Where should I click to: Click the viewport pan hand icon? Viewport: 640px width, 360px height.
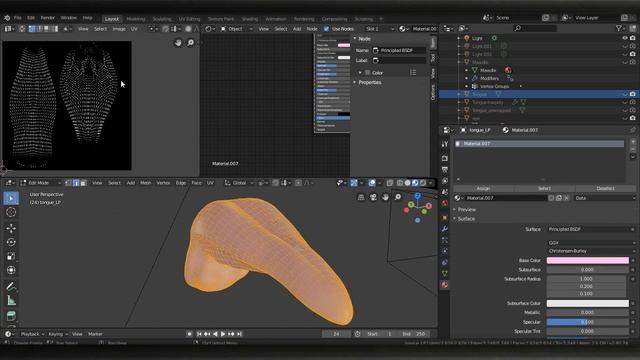point(385,198)
